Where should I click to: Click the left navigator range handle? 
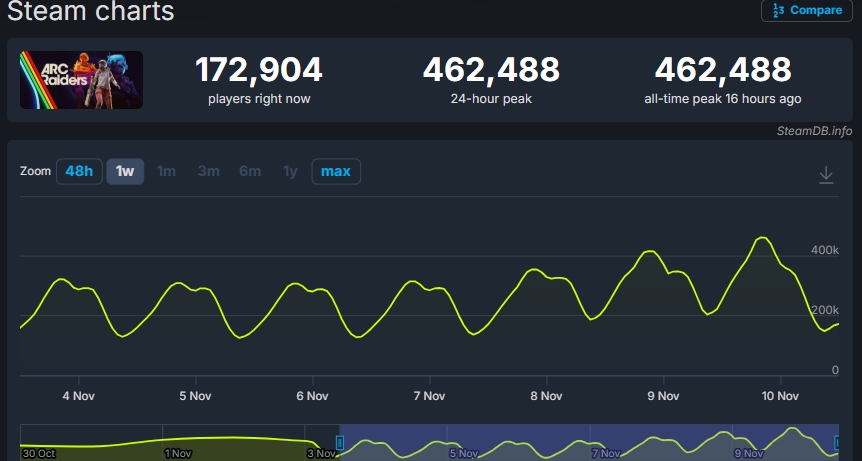(x=340, y=442)
